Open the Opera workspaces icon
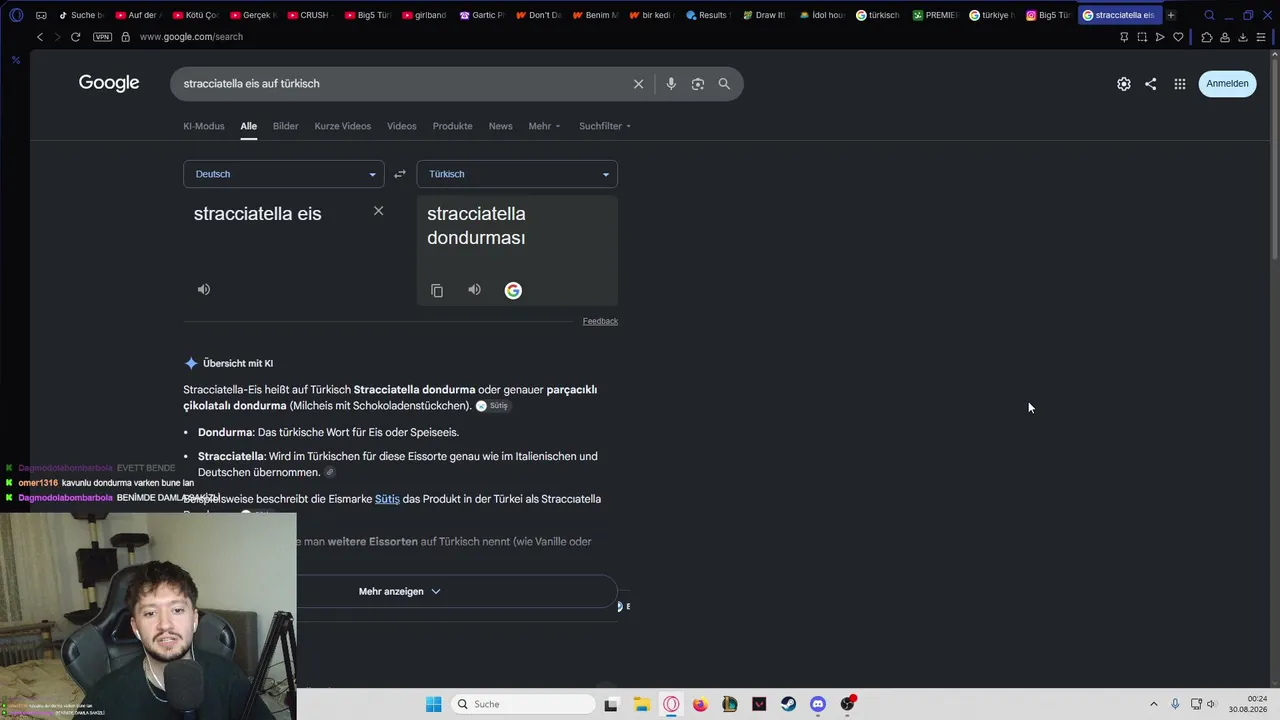Image resolution: width=1280 pixels, height=720 pixels. [x=41, y=15]
